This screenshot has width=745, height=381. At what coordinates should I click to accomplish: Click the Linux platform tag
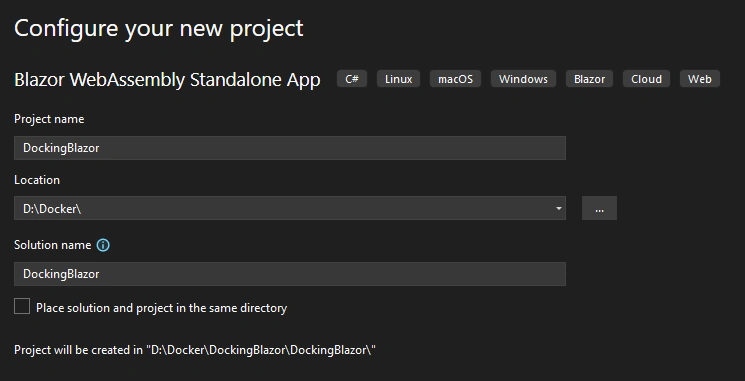(398, 79)
